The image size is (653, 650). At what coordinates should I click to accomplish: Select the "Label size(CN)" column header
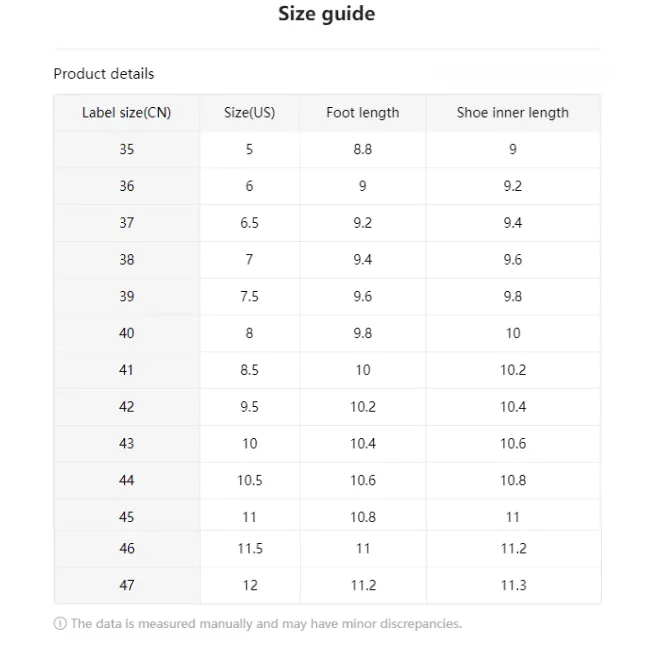(126, 113)
